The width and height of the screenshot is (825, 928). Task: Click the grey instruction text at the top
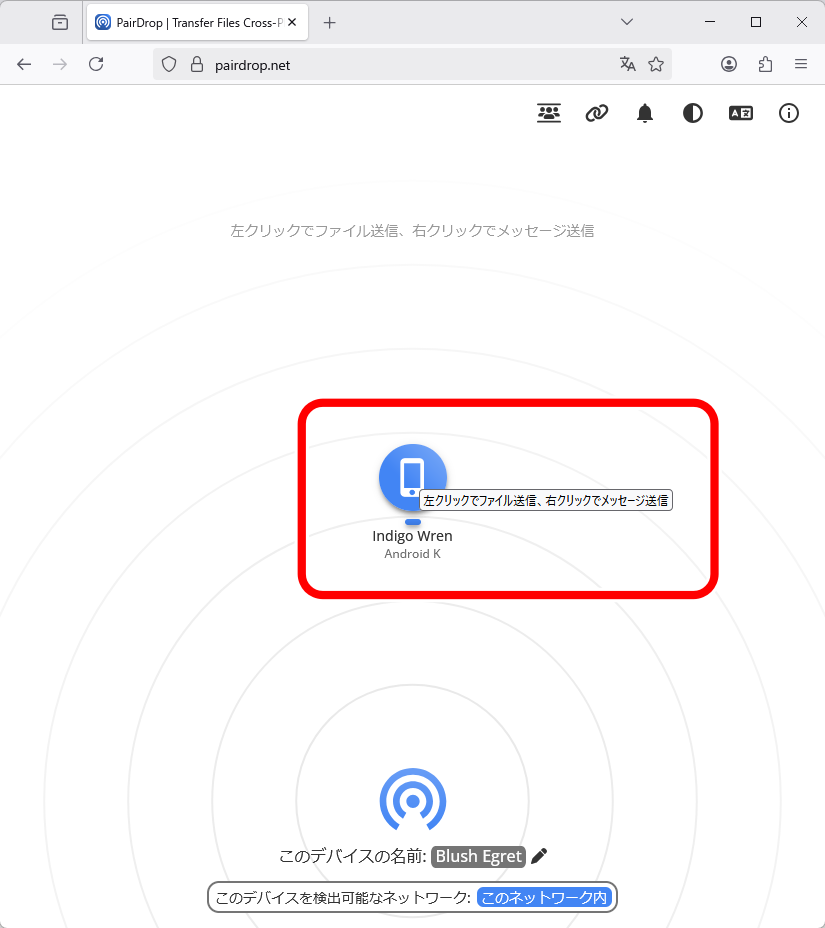point(412,231)
